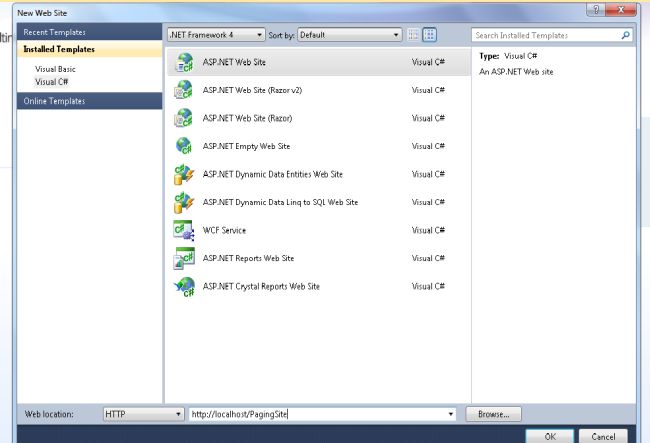Image resolution: width=650 pixels, height=443 pixels.
Task: Select Visual Basic in the templates tree
Action: 55,69
